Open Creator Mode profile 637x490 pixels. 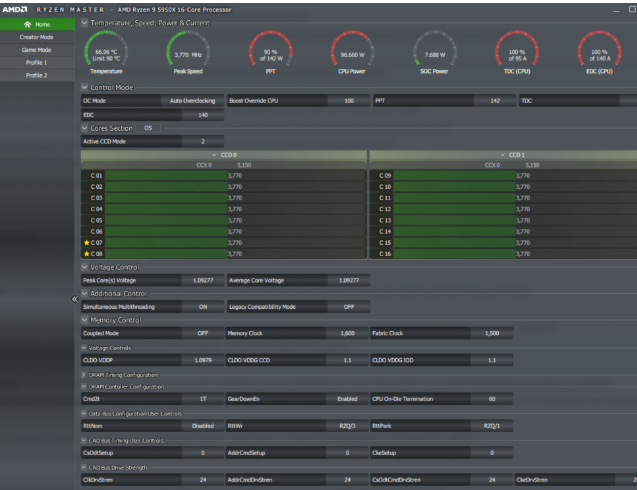(x=37, y=37)
